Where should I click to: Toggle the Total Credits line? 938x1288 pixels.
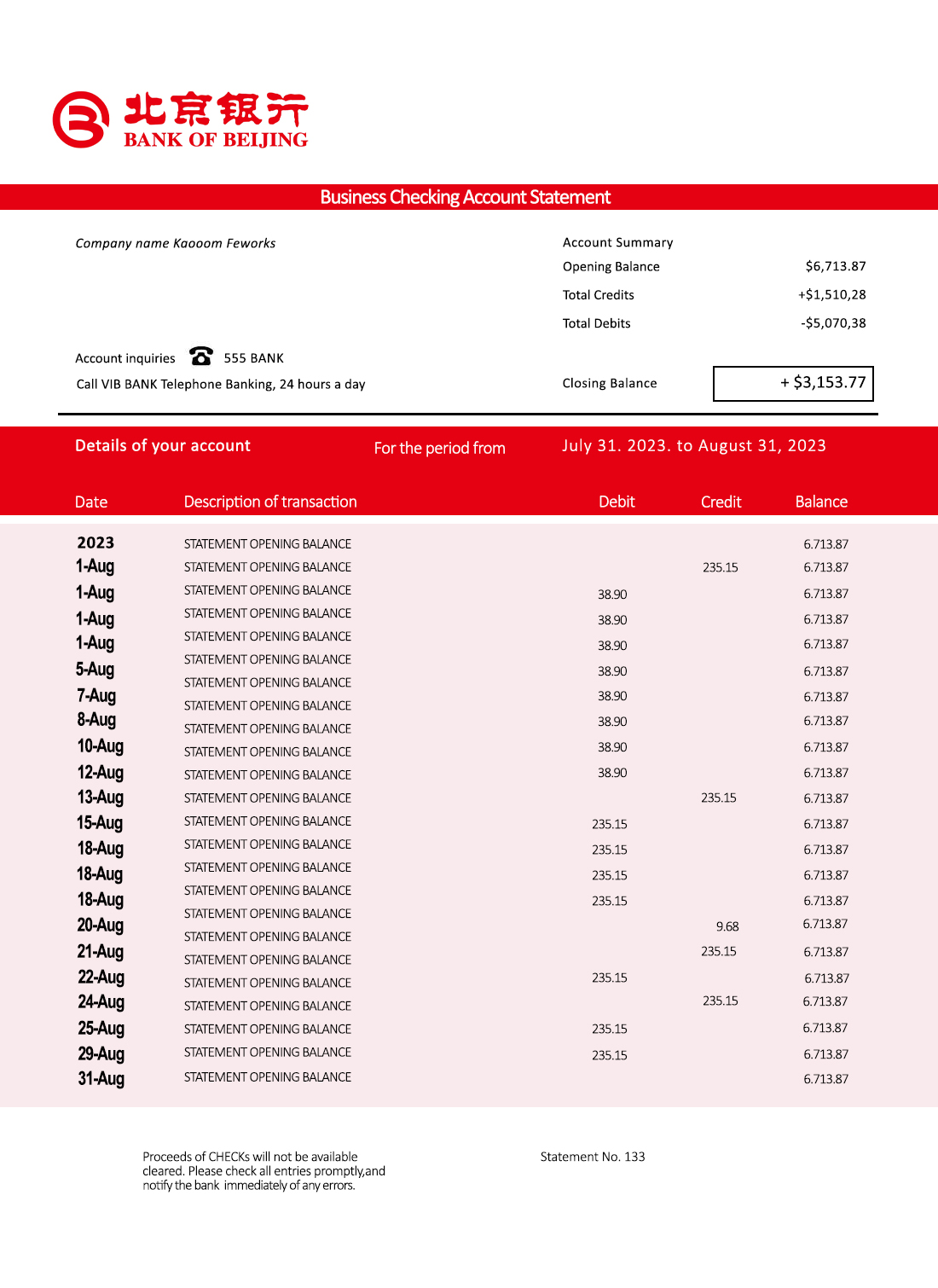click(598, 294)
